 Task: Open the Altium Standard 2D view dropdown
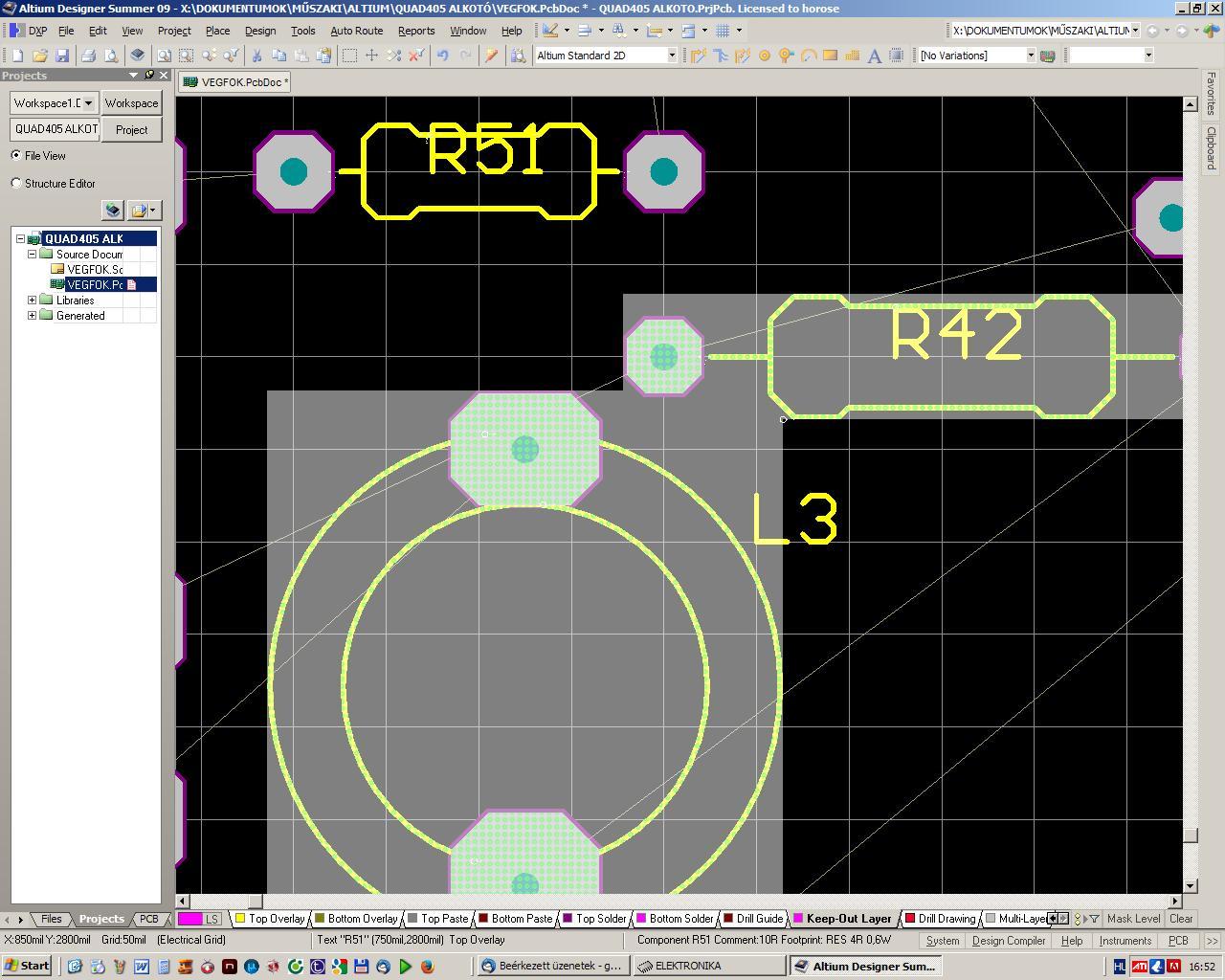(x=672, y=56)
